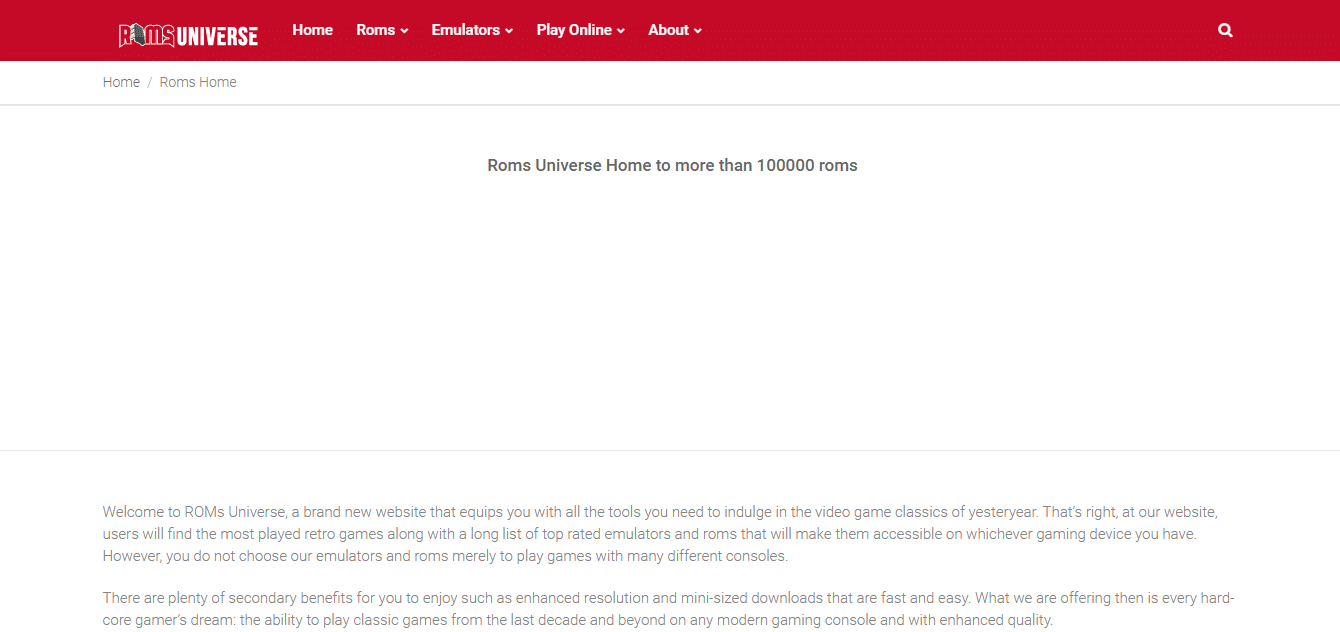Open the search magnifier icon
The height and width of the screenshot is (632, 1340).
tap(1225, 30)
